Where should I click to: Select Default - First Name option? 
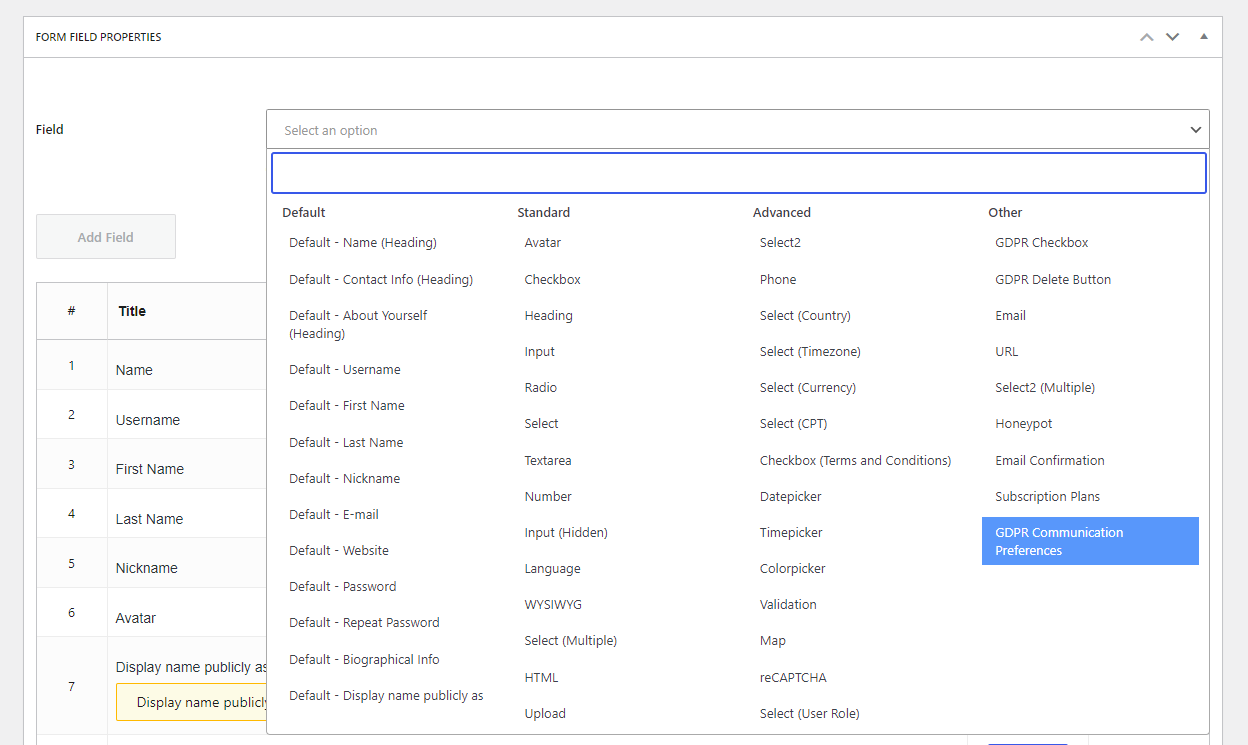pos(347,406)
